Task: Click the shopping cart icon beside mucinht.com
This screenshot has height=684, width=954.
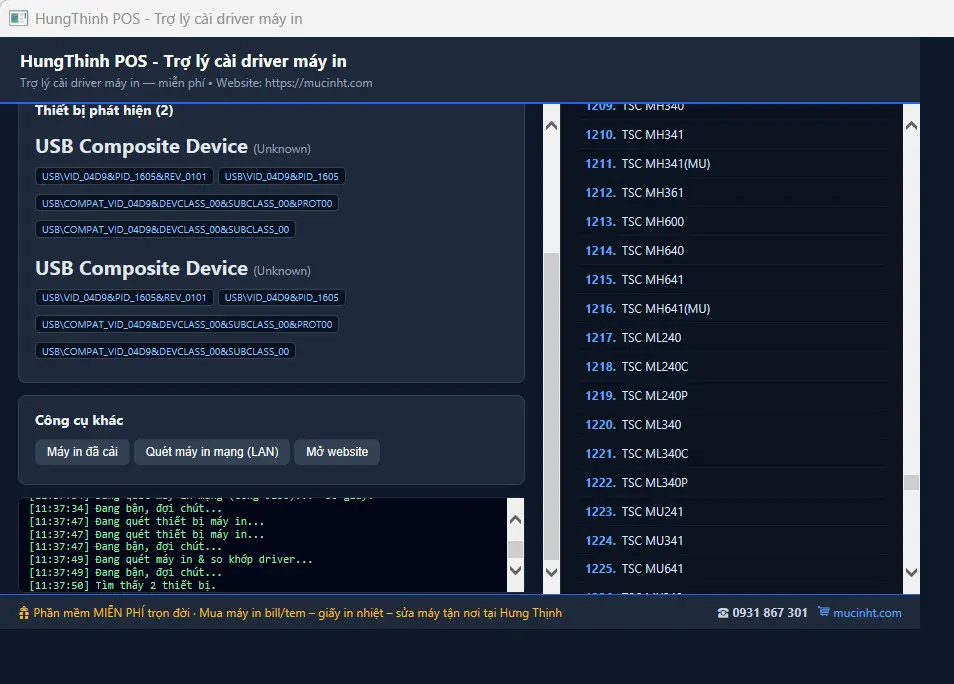Action: (x=823, y=612)
